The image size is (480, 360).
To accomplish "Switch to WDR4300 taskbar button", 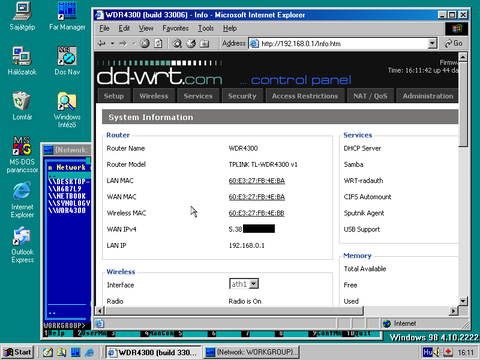I will tap(153, 352).
